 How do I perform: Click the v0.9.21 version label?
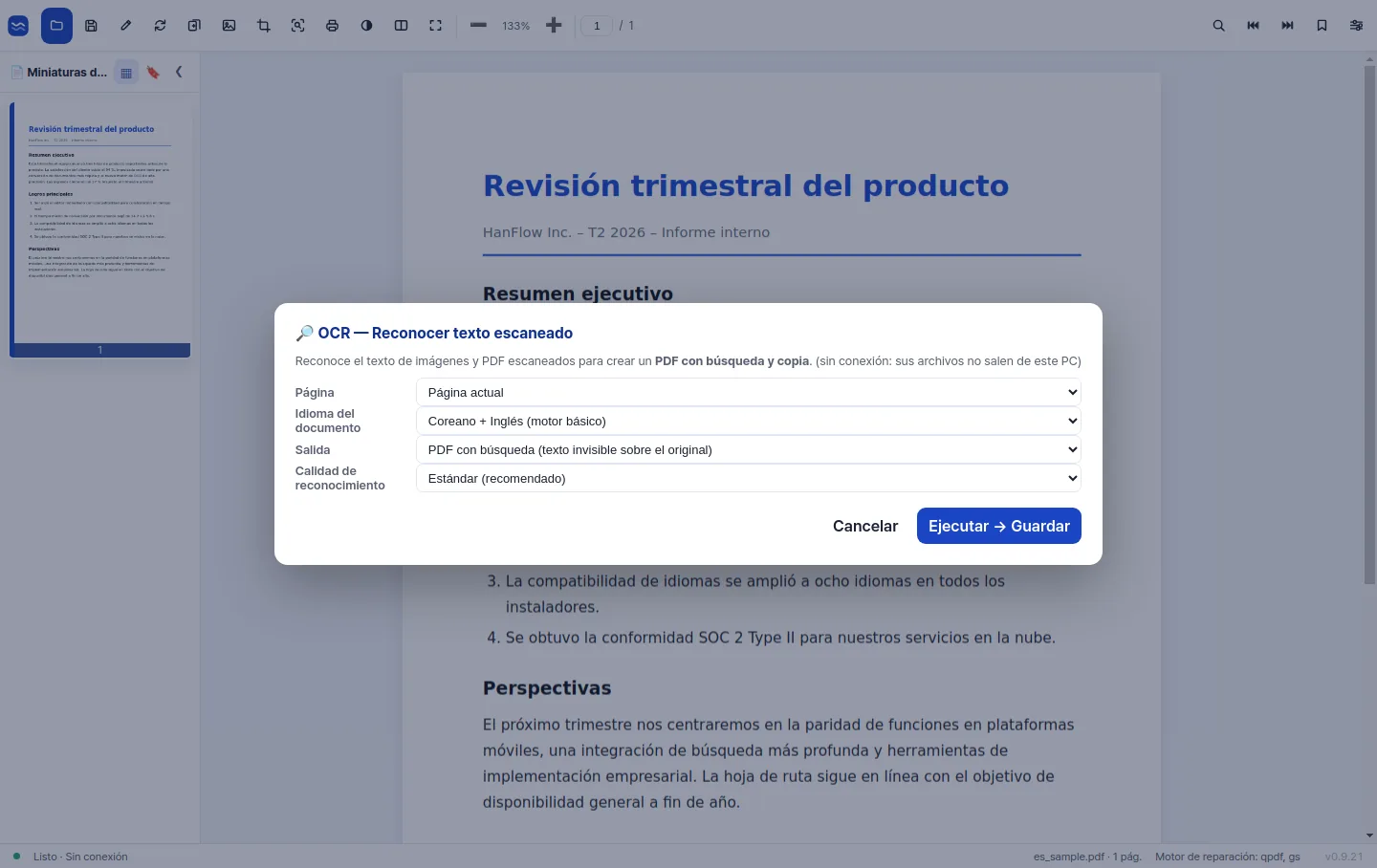pyautogui.click(x=1344, y=857)
